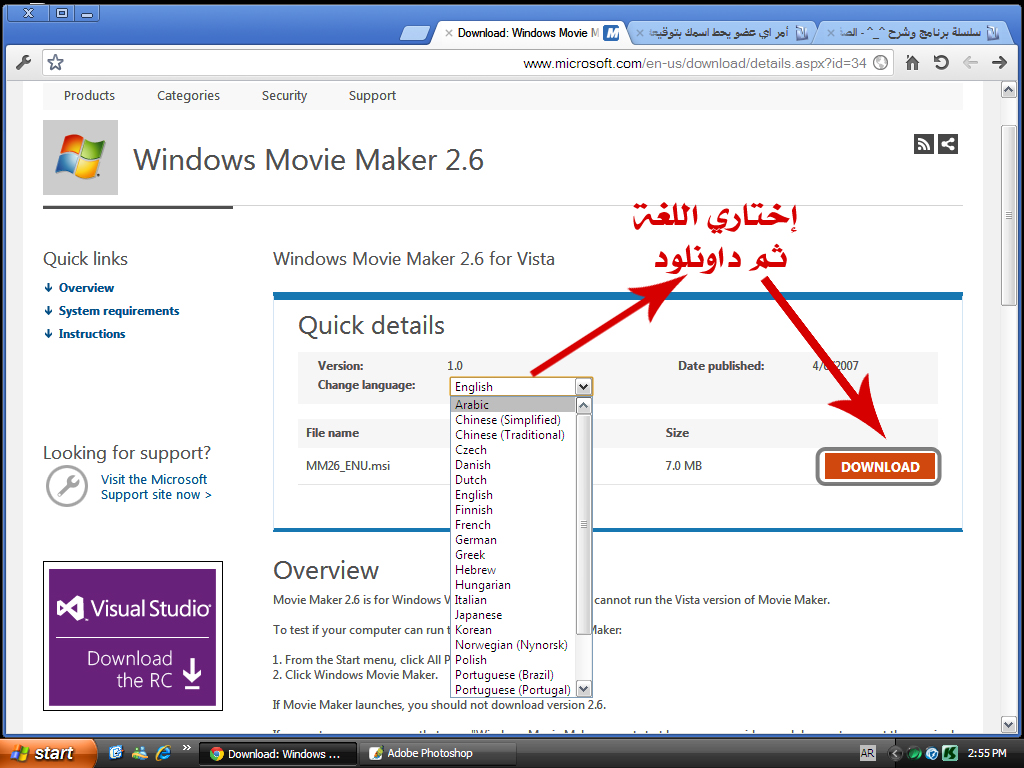Open the Start menu
The image size is (1024, 768).
[47, 753]
